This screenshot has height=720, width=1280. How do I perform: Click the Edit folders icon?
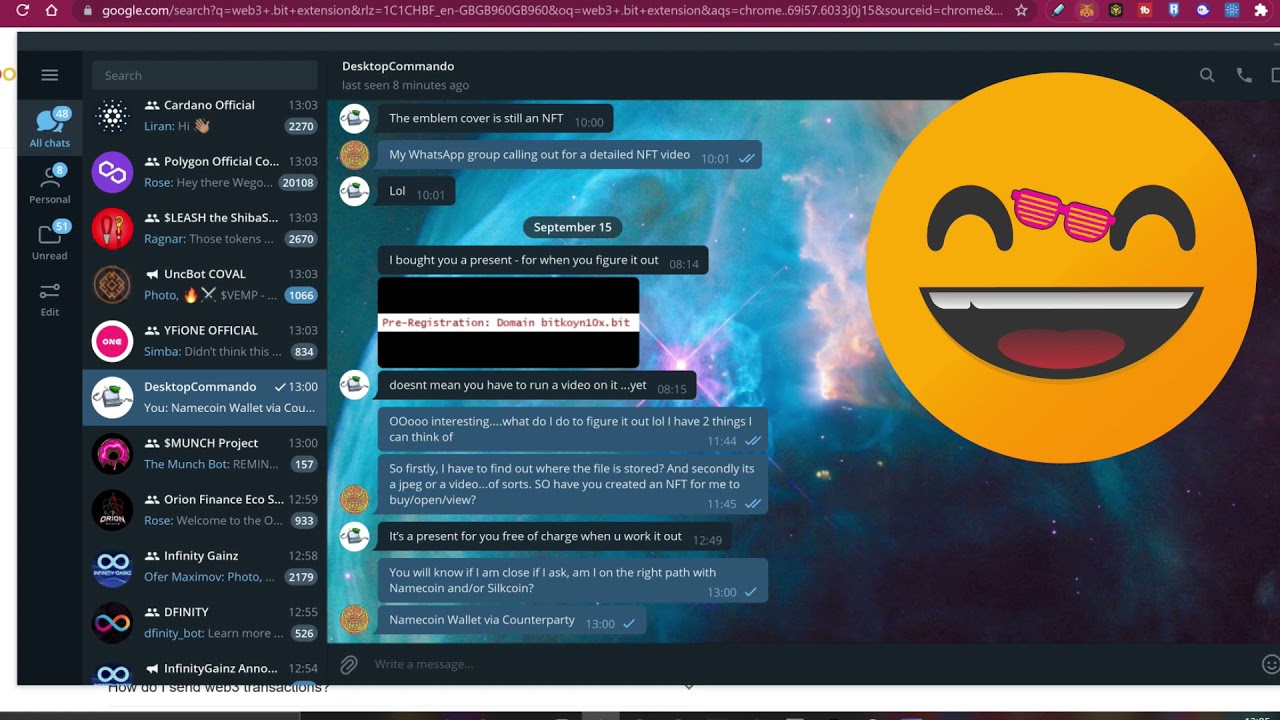49,298
